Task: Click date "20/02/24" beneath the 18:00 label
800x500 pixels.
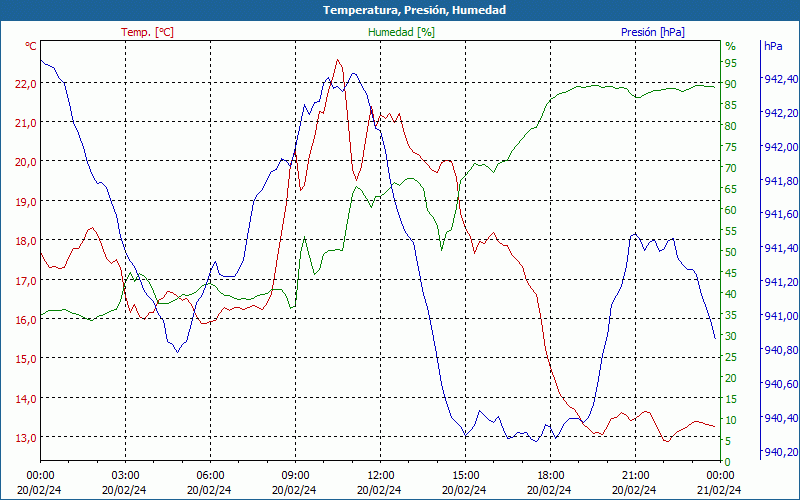Action: point(551,490)
